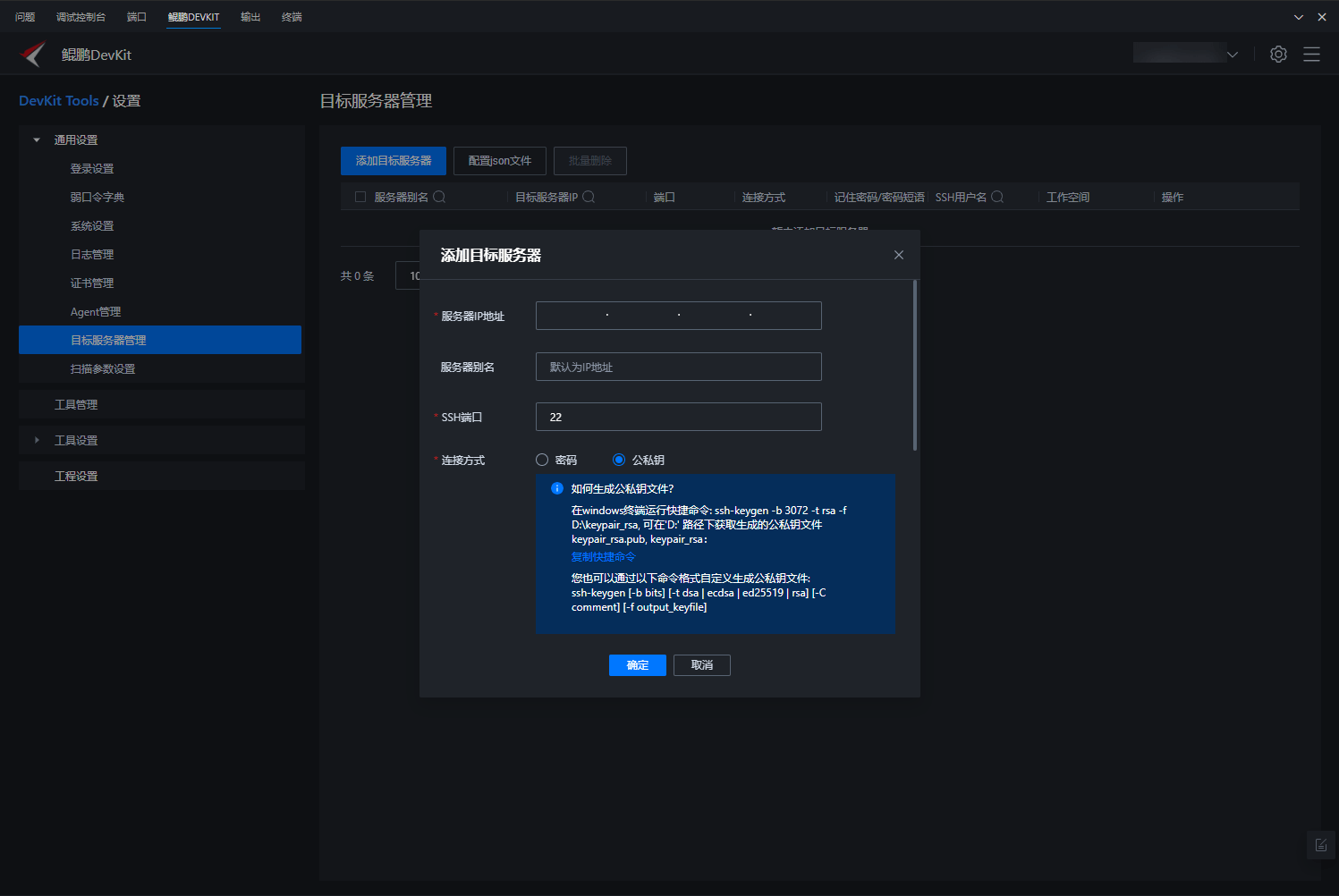
Task: Click the 端口 column header in table
Action: point(664,197)
